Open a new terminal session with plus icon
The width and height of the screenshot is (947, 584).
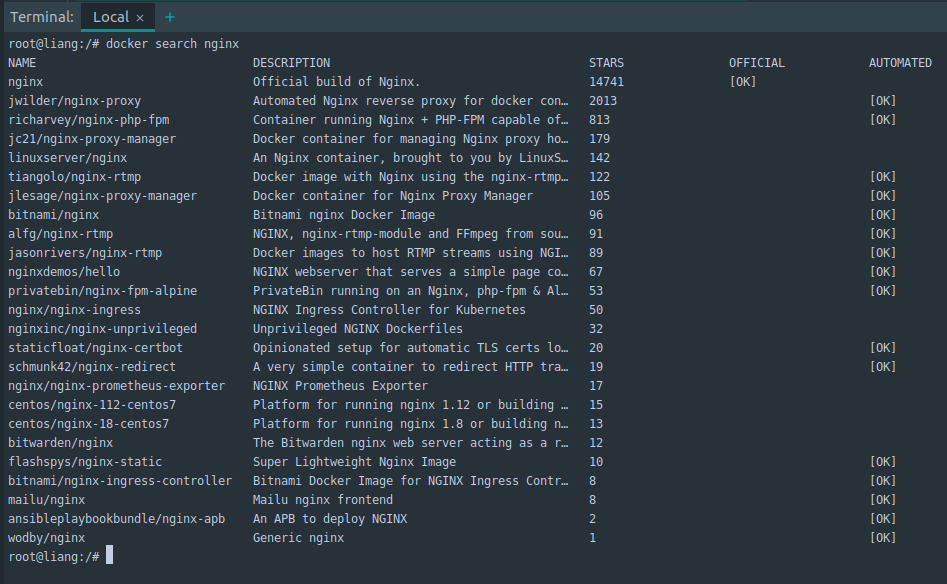[x=169, y=17]
